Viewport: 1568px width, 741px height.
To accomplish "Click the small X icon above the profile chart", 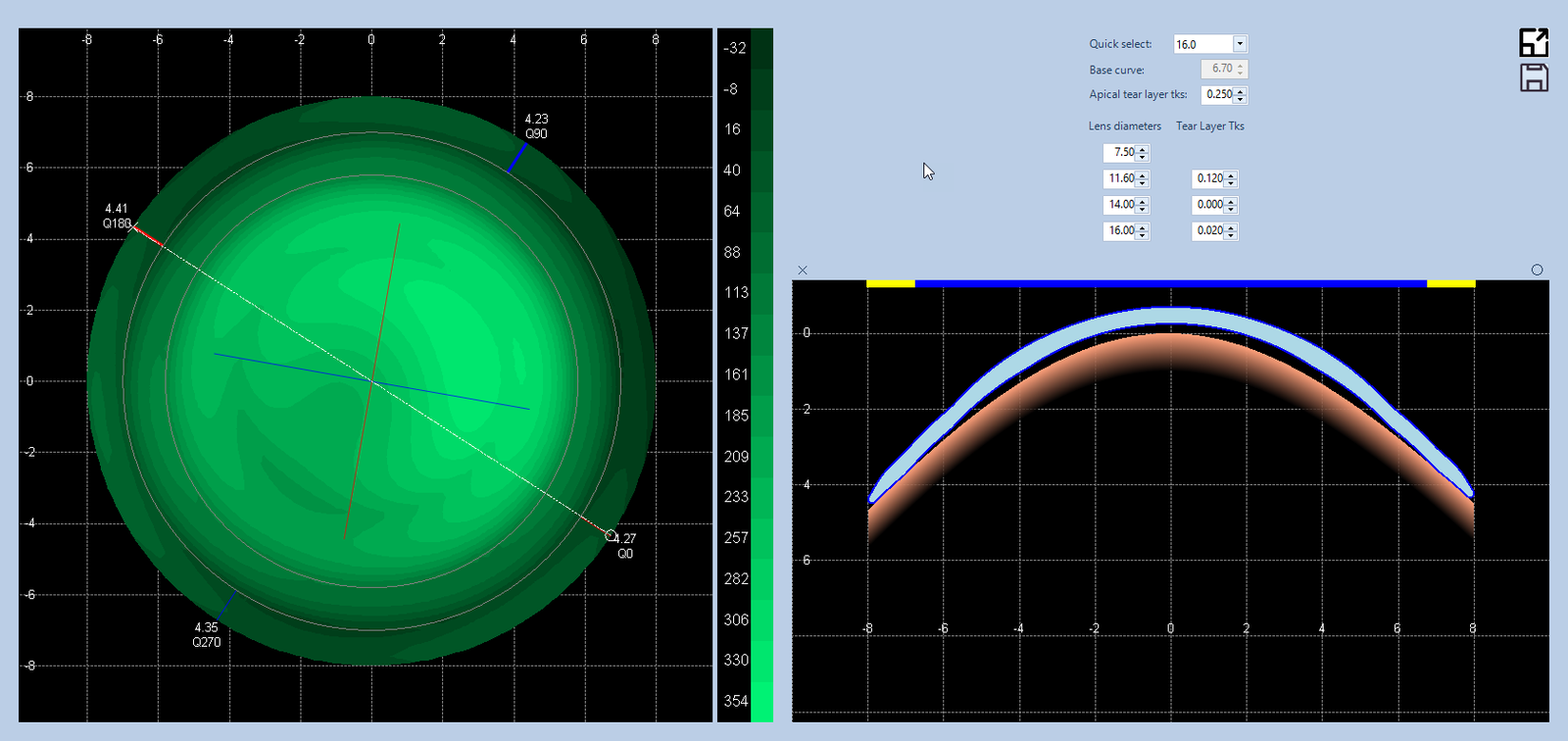I will coord(803,270).
